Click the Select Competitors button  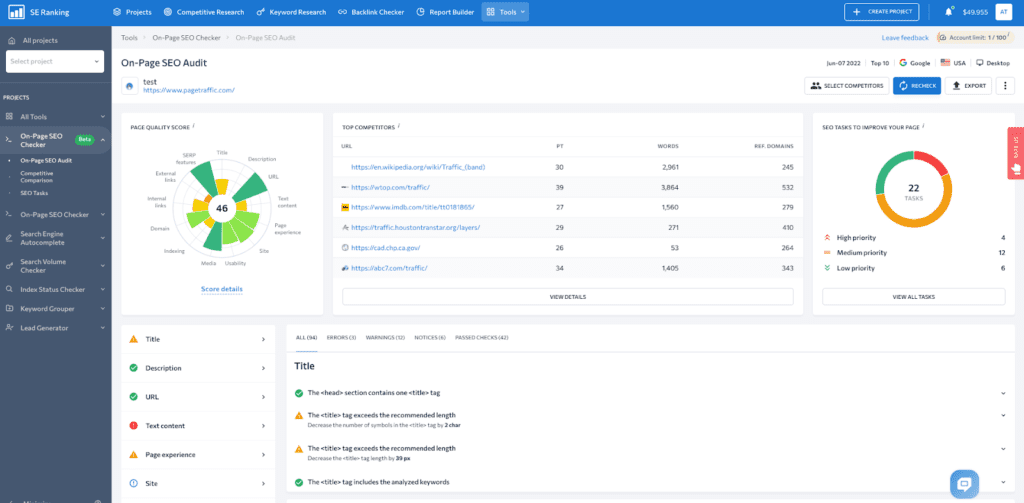847,86
